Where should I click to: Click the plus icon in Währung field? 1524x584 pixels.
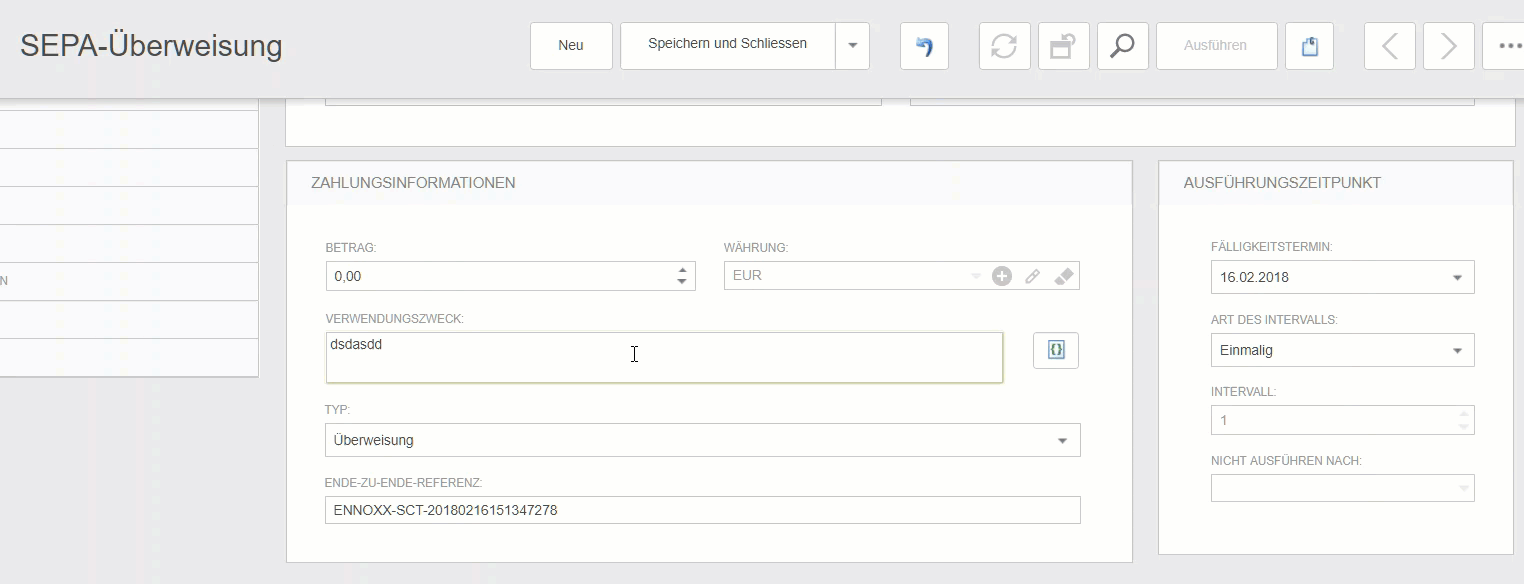pos(1002,276)
